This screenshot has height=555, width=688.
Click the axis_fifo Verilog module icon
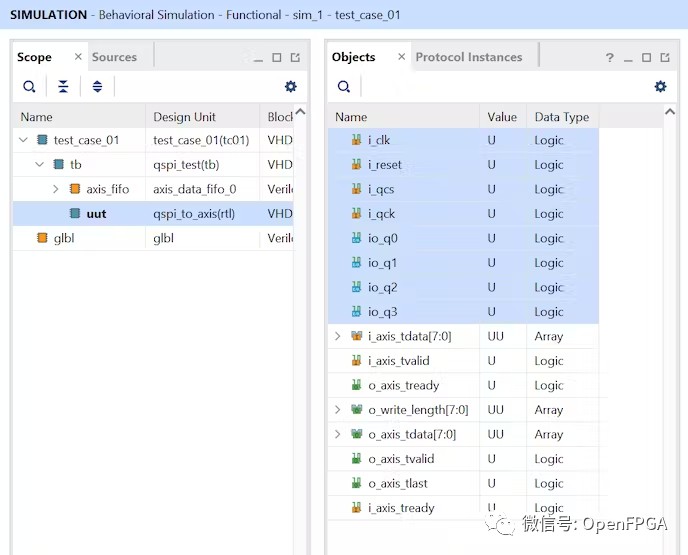(x=75, y=189)
